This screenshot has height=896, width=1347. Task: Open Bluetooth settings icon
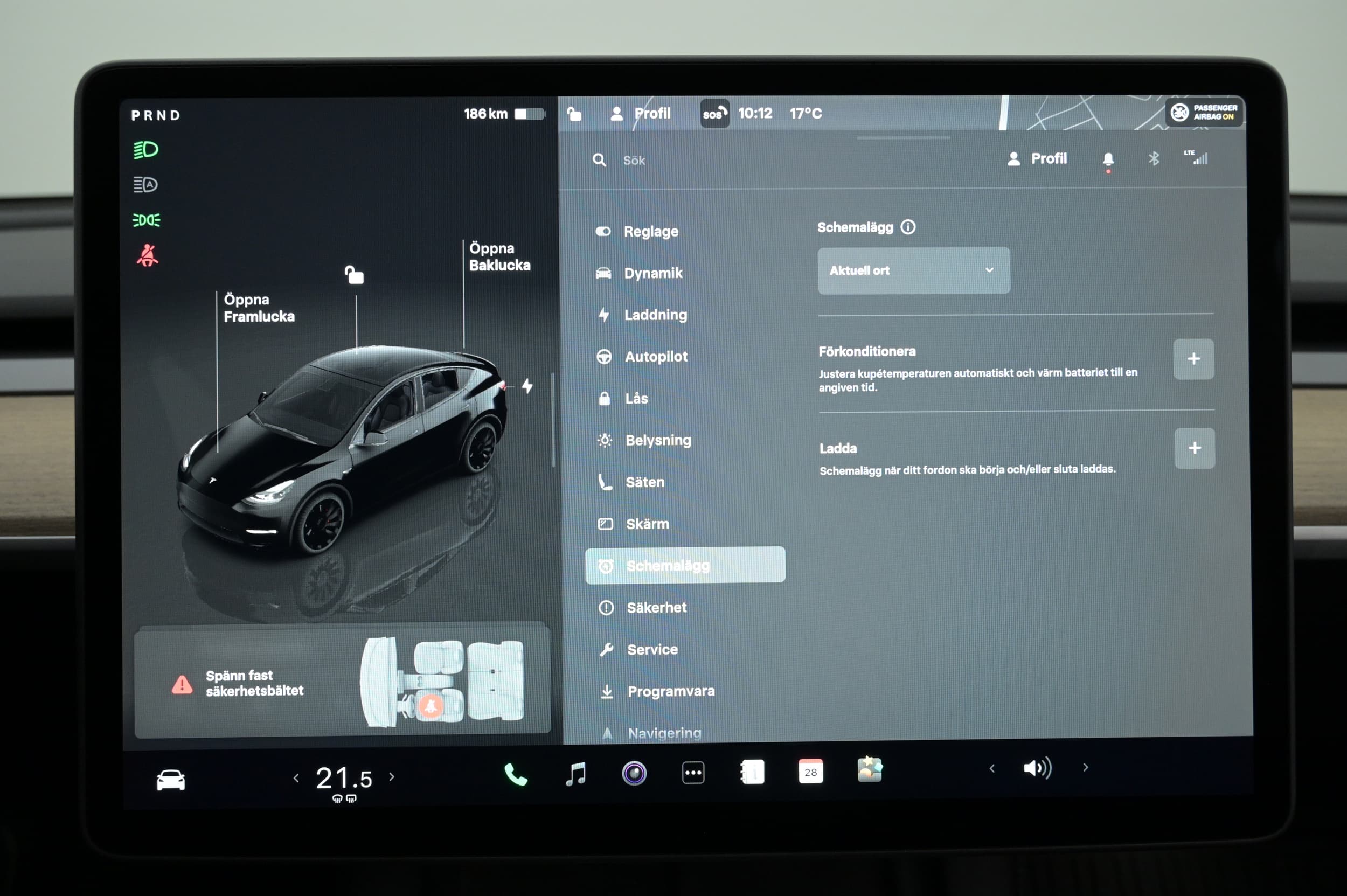pos(1153,158)
